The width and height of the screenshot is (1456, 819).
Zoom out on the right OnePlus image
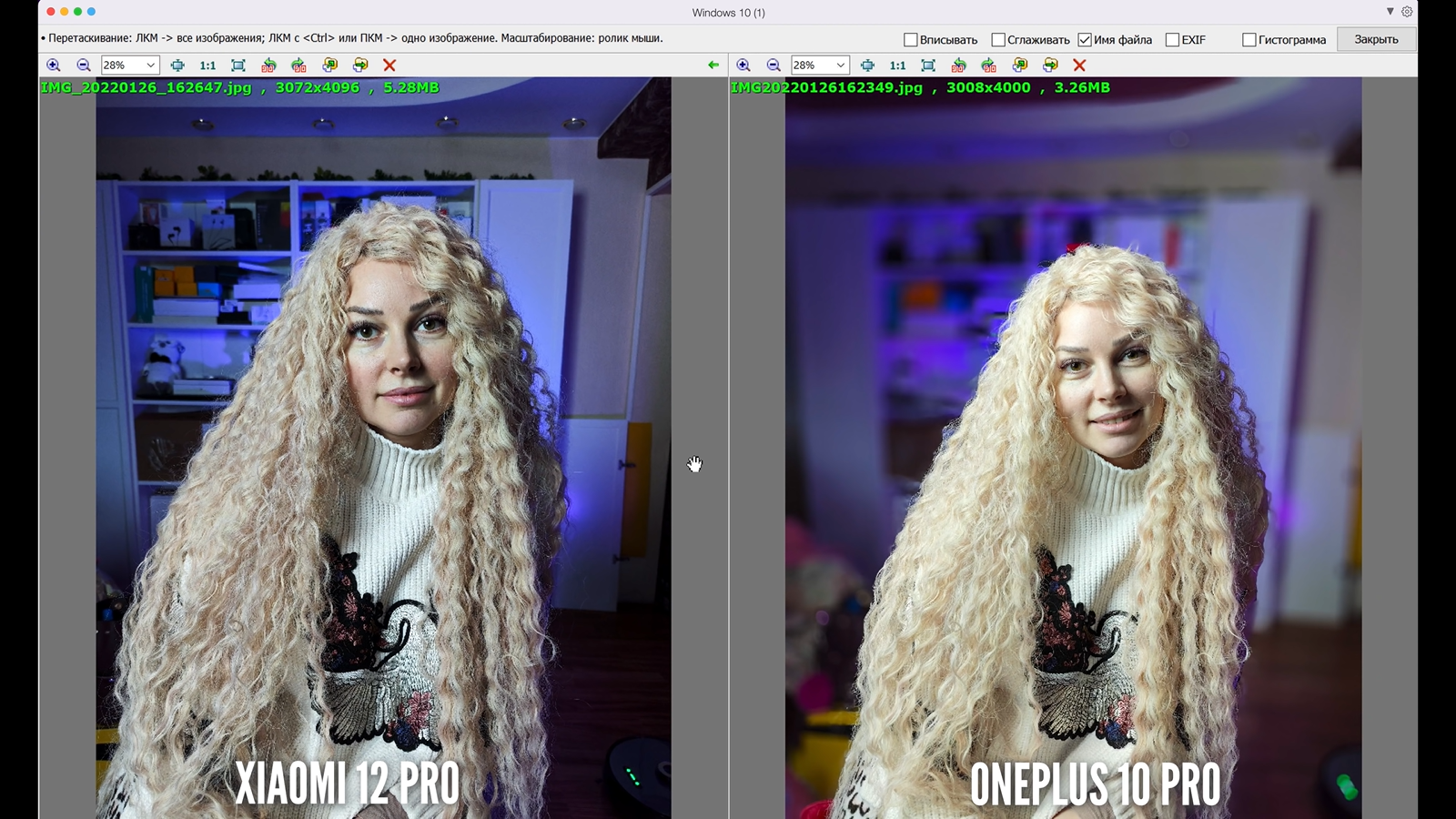click(x=773, y=66)
